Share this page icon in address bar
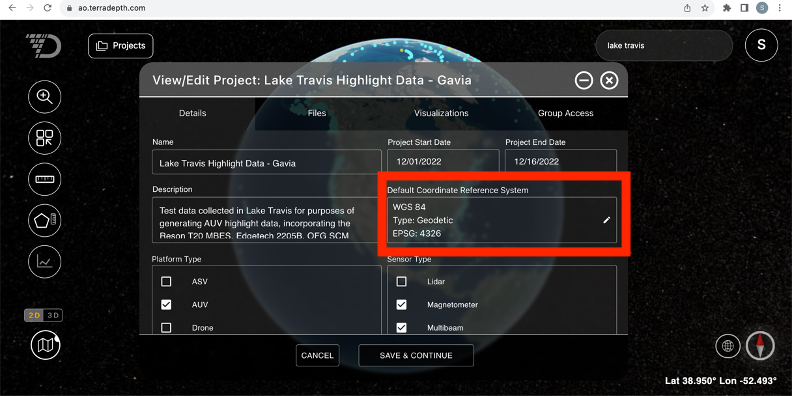792x396 pixels. 687,8
